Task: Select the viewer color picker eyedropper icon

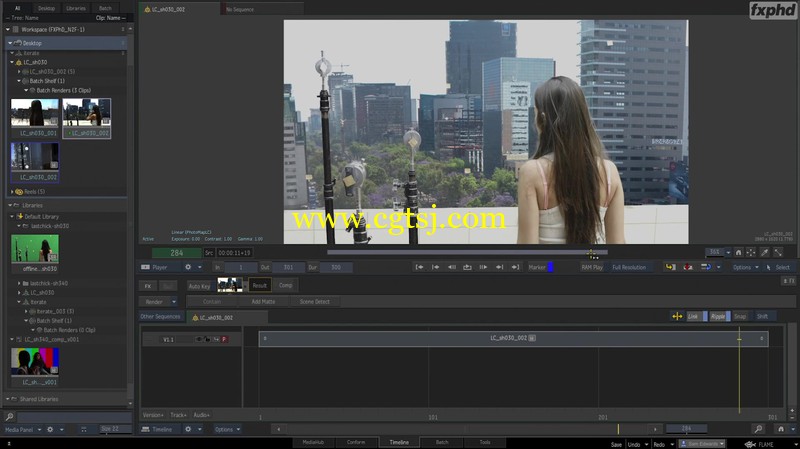Action: tap(764, 252)
